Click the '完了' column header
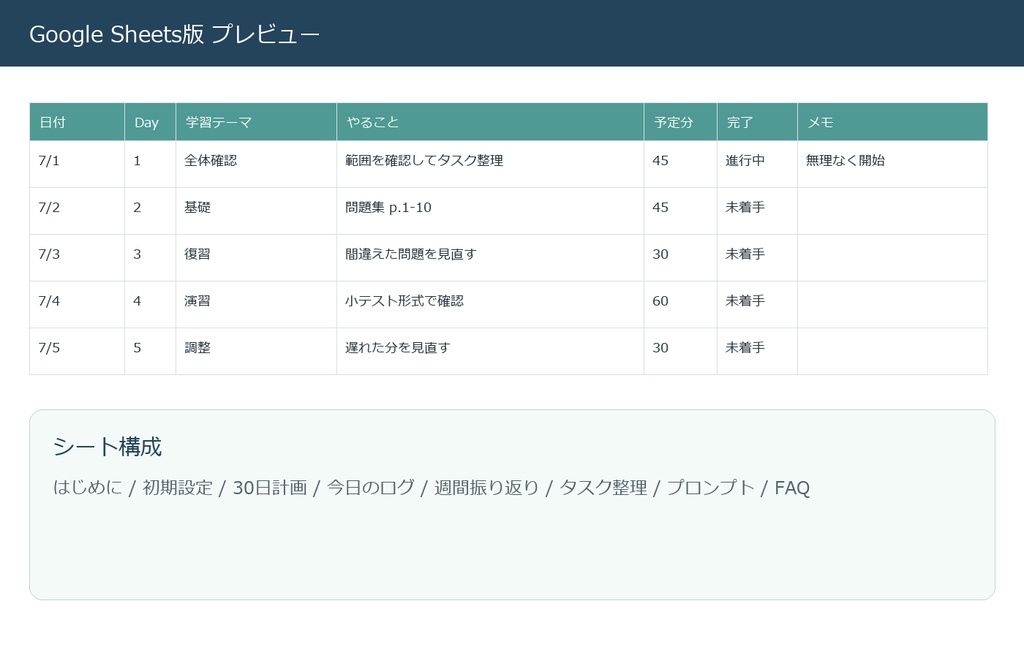1024x658 pixels. [x=758, y=122]
